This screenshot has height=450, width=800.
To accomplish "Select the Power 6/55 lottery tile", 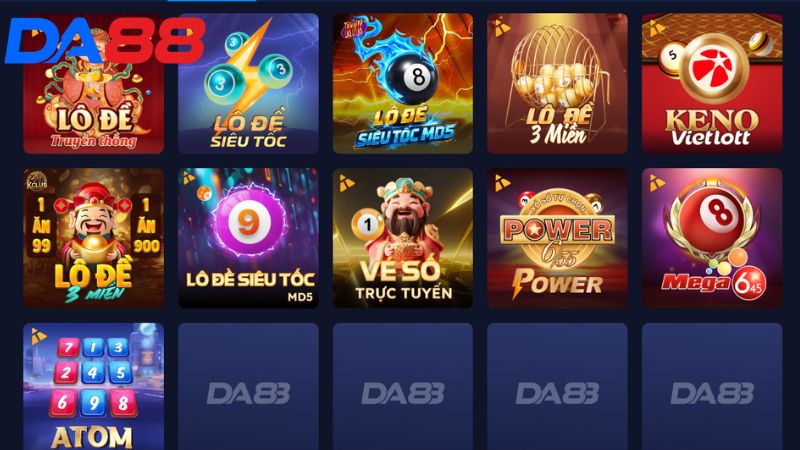I will [x=558, y=238].
